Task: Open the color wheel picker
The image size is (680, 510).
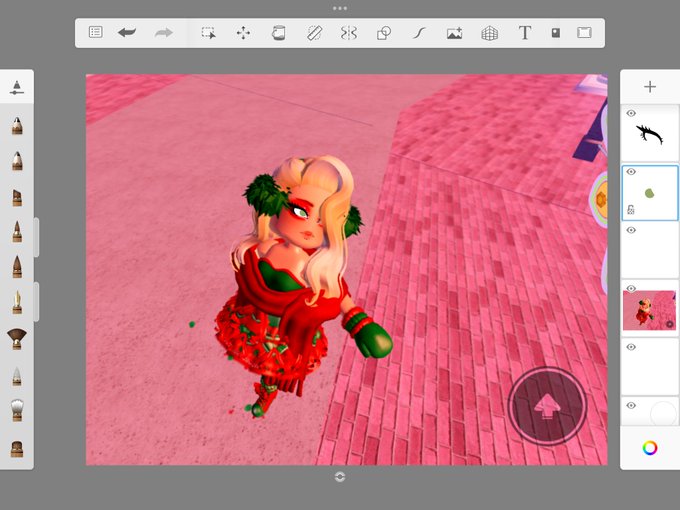Action: tap(650, 448)
